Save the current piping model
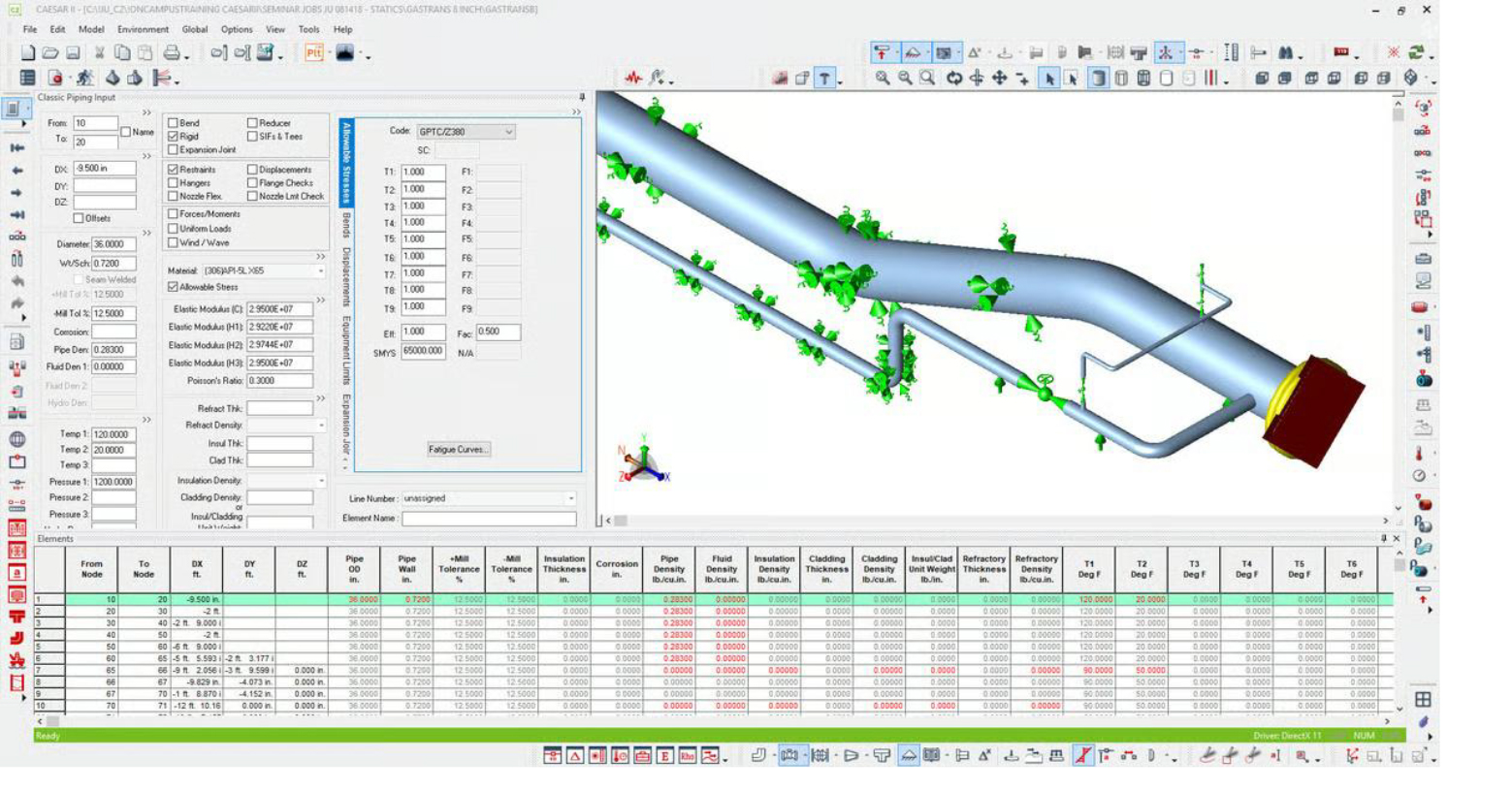This screenshot has height=792, width=1512. point(73,53)
